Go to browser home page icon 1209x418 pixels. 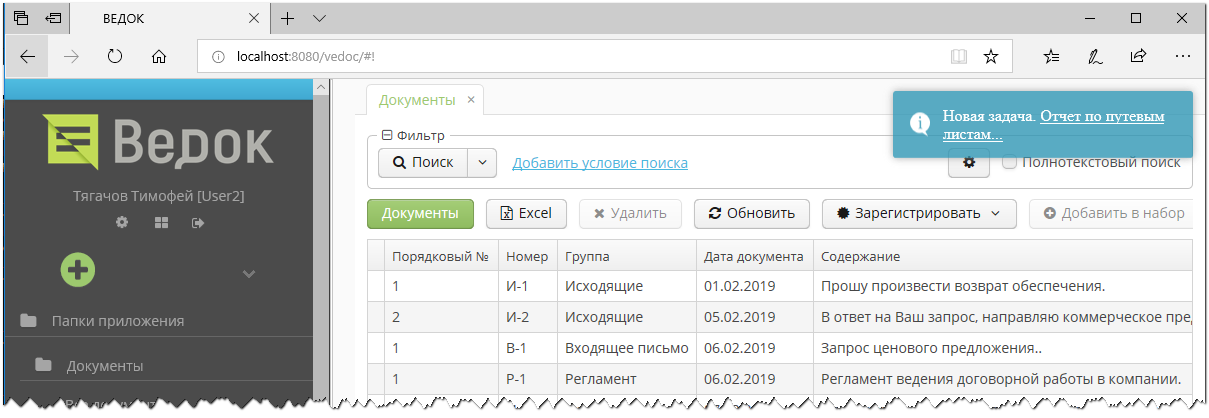click(x=158, y=57)
